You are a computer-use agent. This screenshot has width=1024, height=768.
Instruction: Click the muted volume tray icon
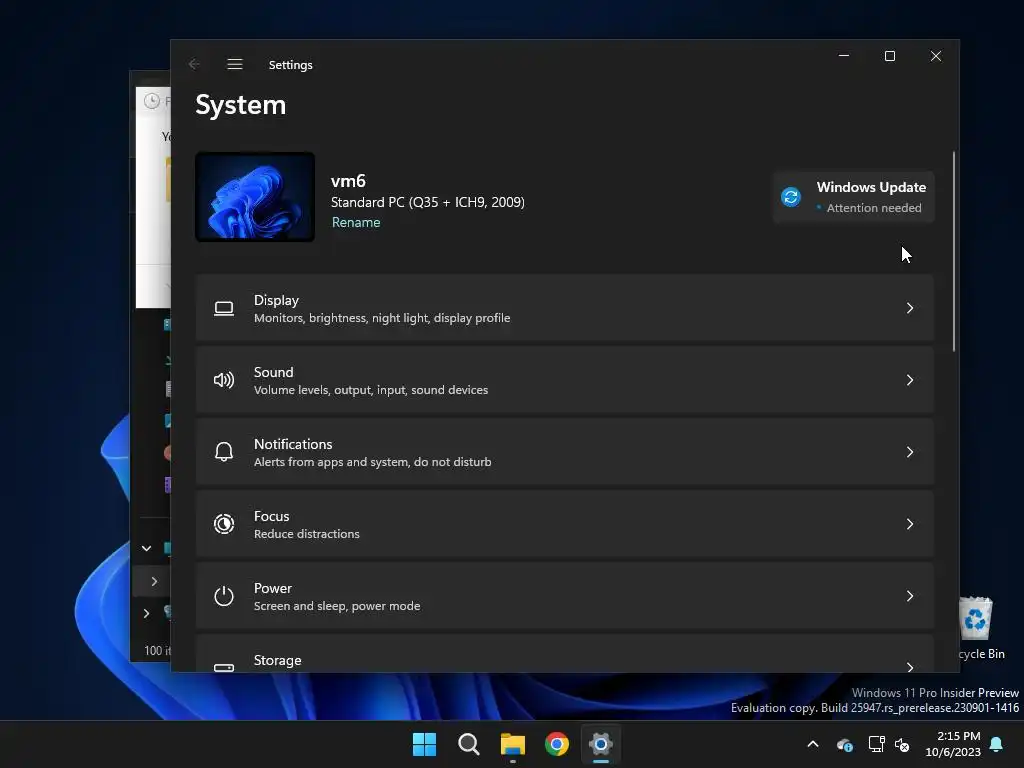(903, 744)
